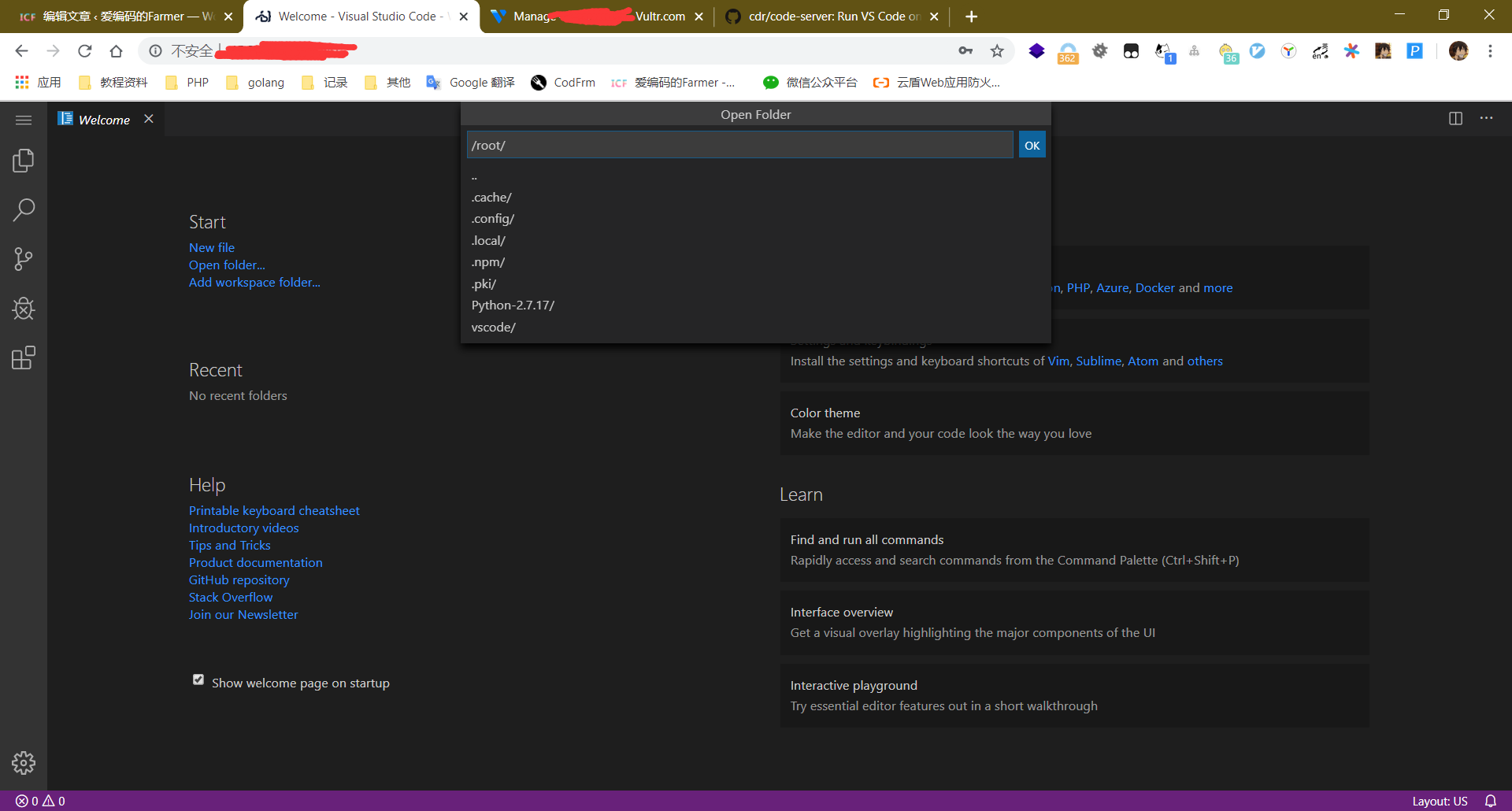This screenshot has height=811, width=1512.
Task: Click the /root/ folder path input
Action: (739, 145)
